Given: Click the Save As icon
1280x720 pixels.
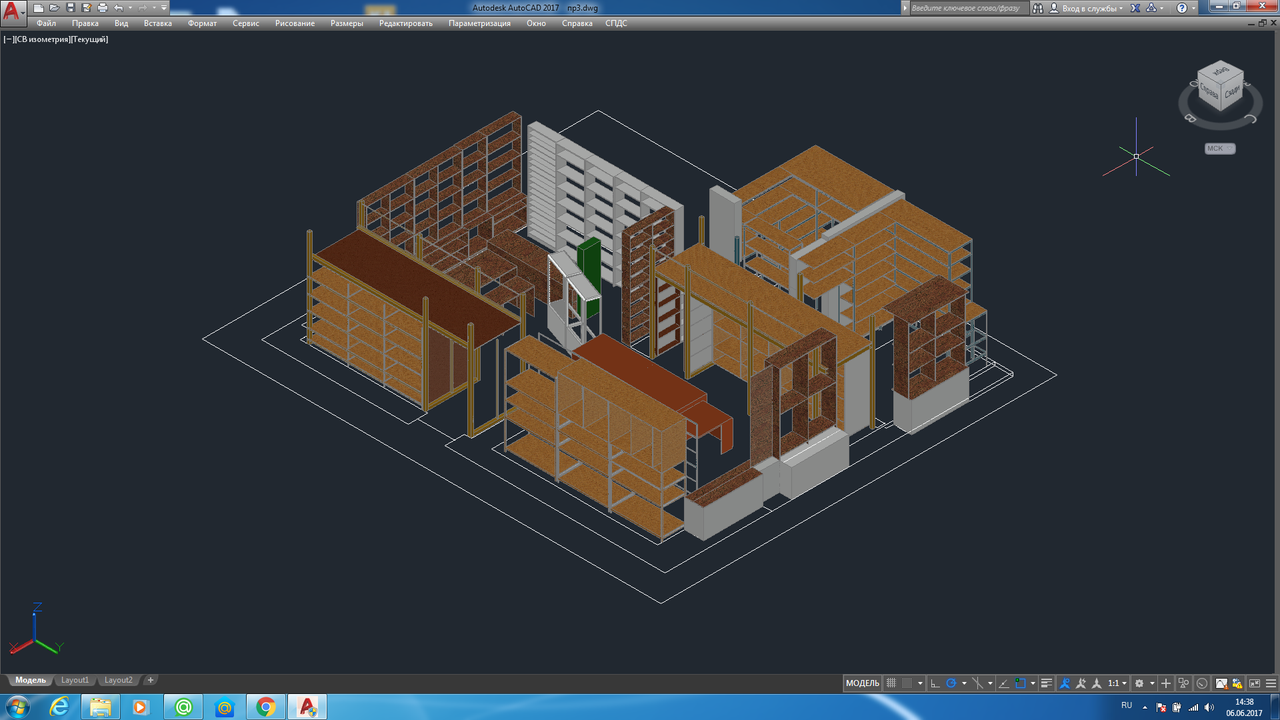Looking at the screenshot, I should [86, 8].
